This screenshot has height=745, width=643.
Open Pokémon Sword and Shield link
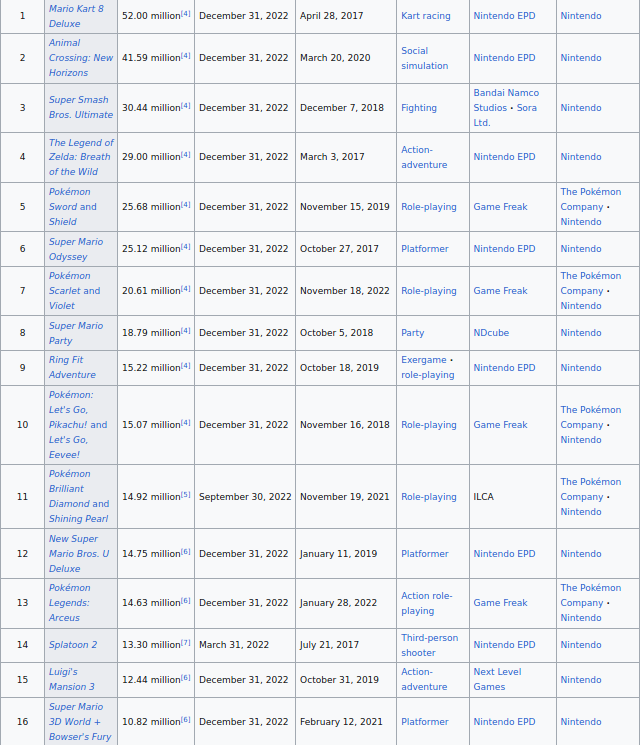73,207
